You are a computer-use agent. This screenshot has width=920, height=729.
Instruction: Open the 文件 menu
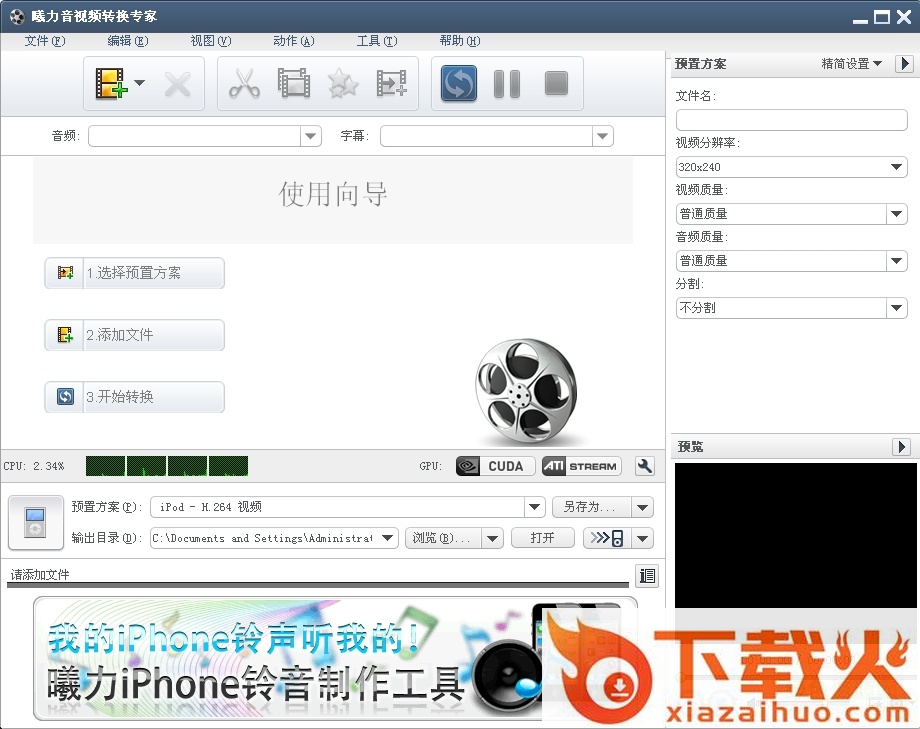point(45,40)
